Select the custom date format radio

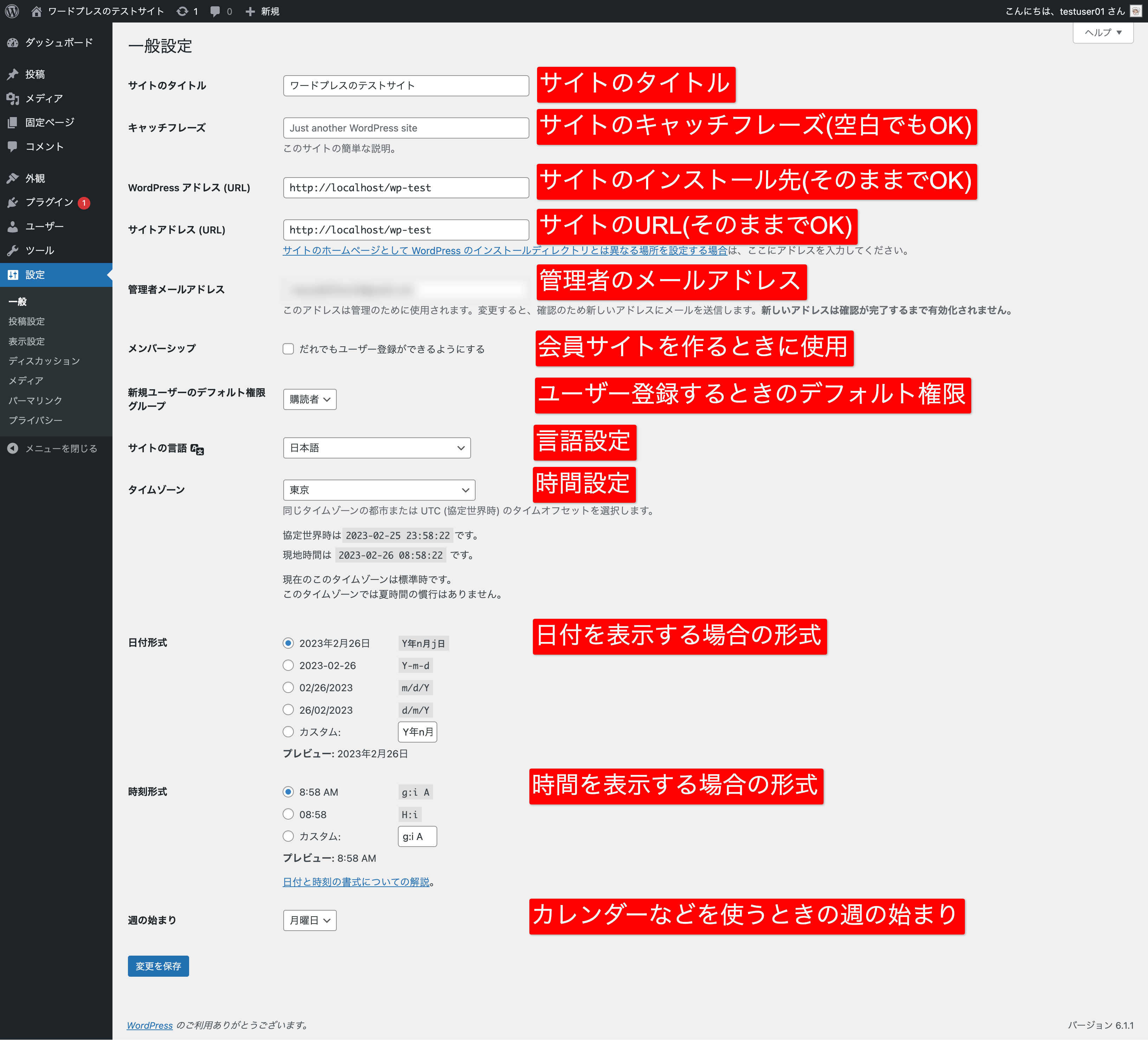coord(288,732)
